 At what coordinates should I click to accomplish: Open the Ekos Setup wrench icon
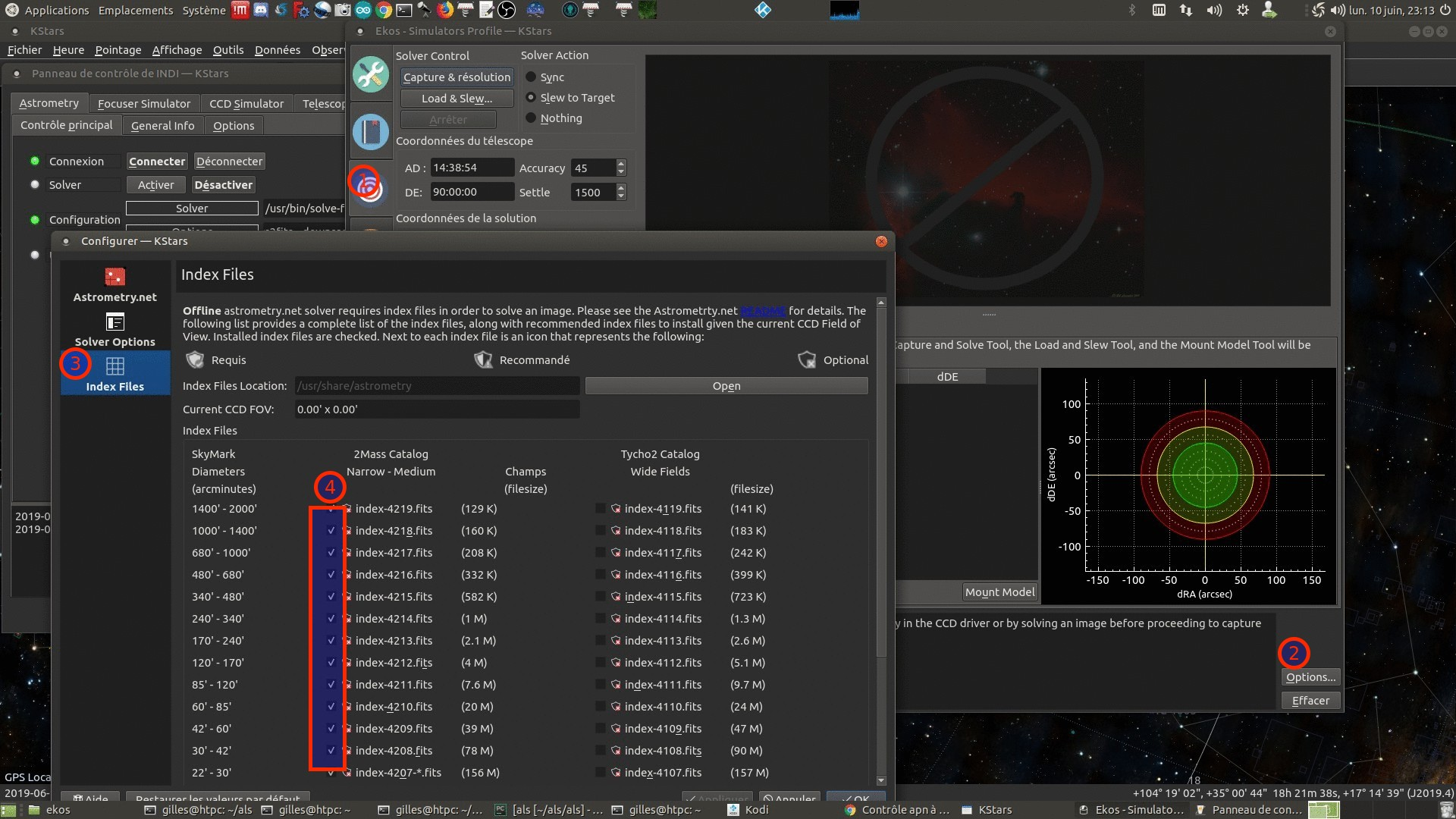371,74
